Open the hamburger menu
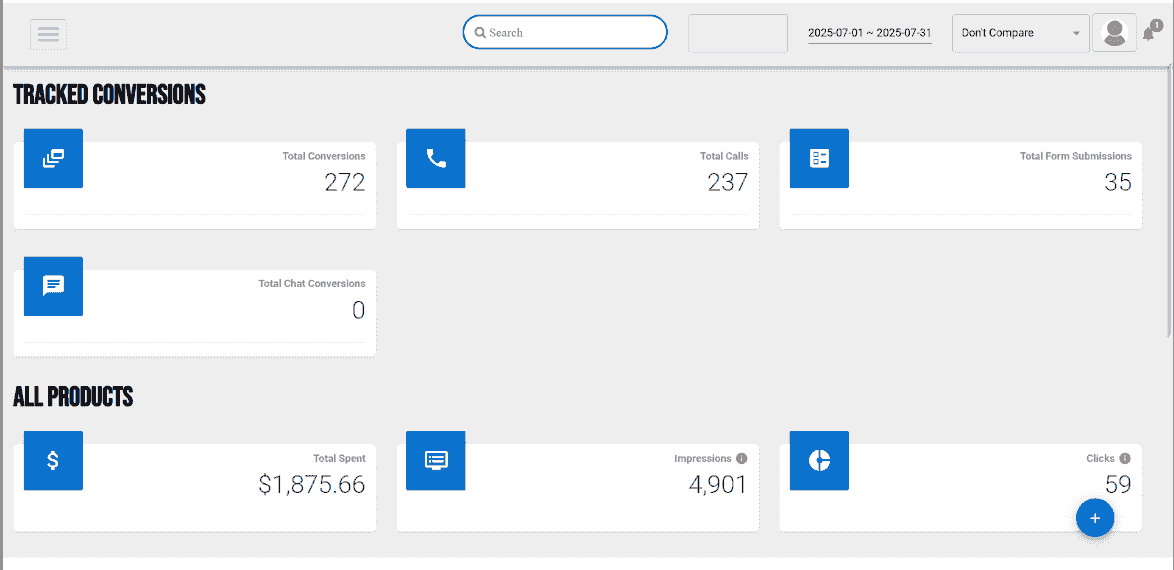The width and height of the screenshot is (1174, 570). (x=49, y=34)
